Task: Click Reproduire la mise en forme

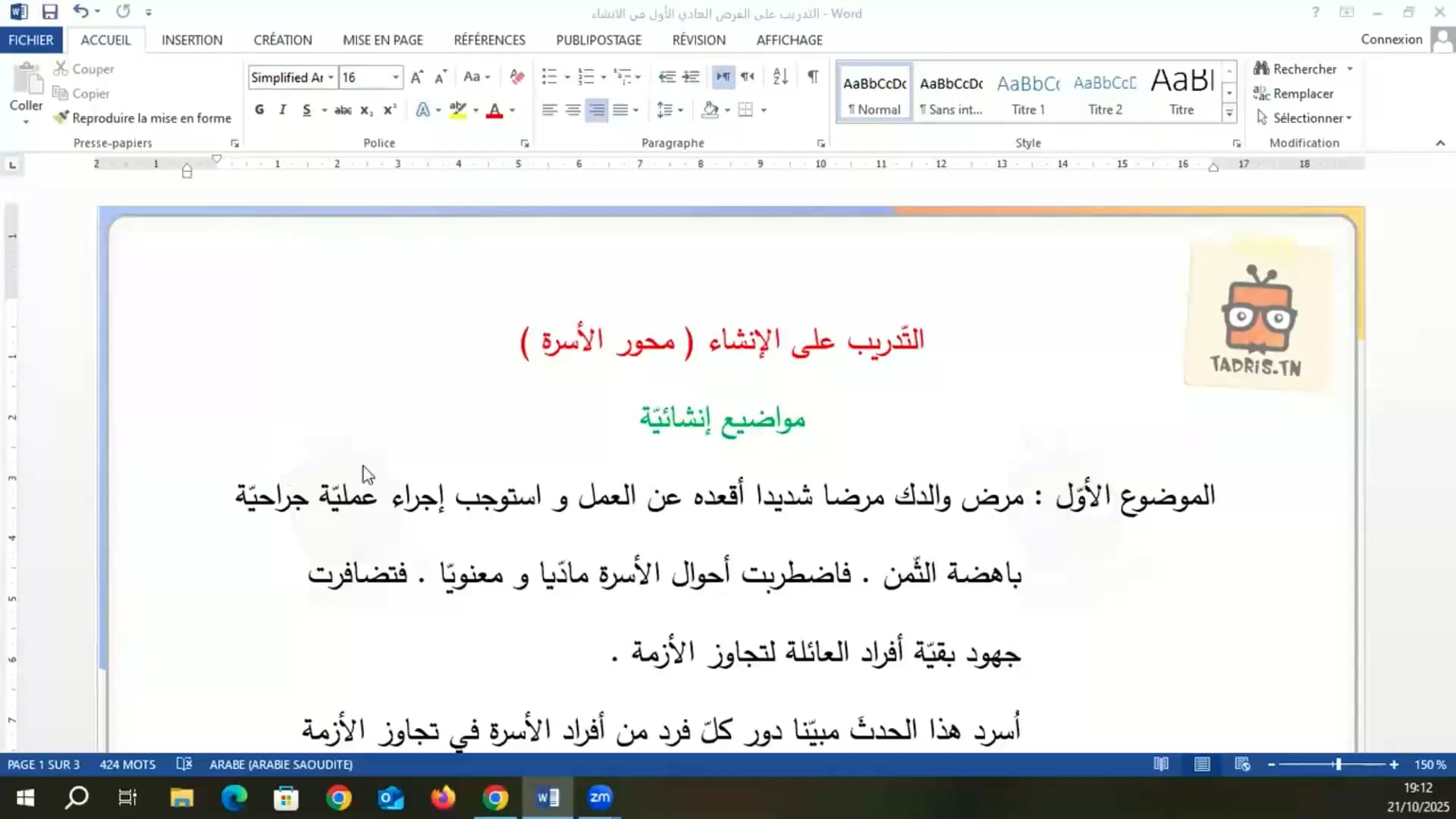Action: pos(143,118)
